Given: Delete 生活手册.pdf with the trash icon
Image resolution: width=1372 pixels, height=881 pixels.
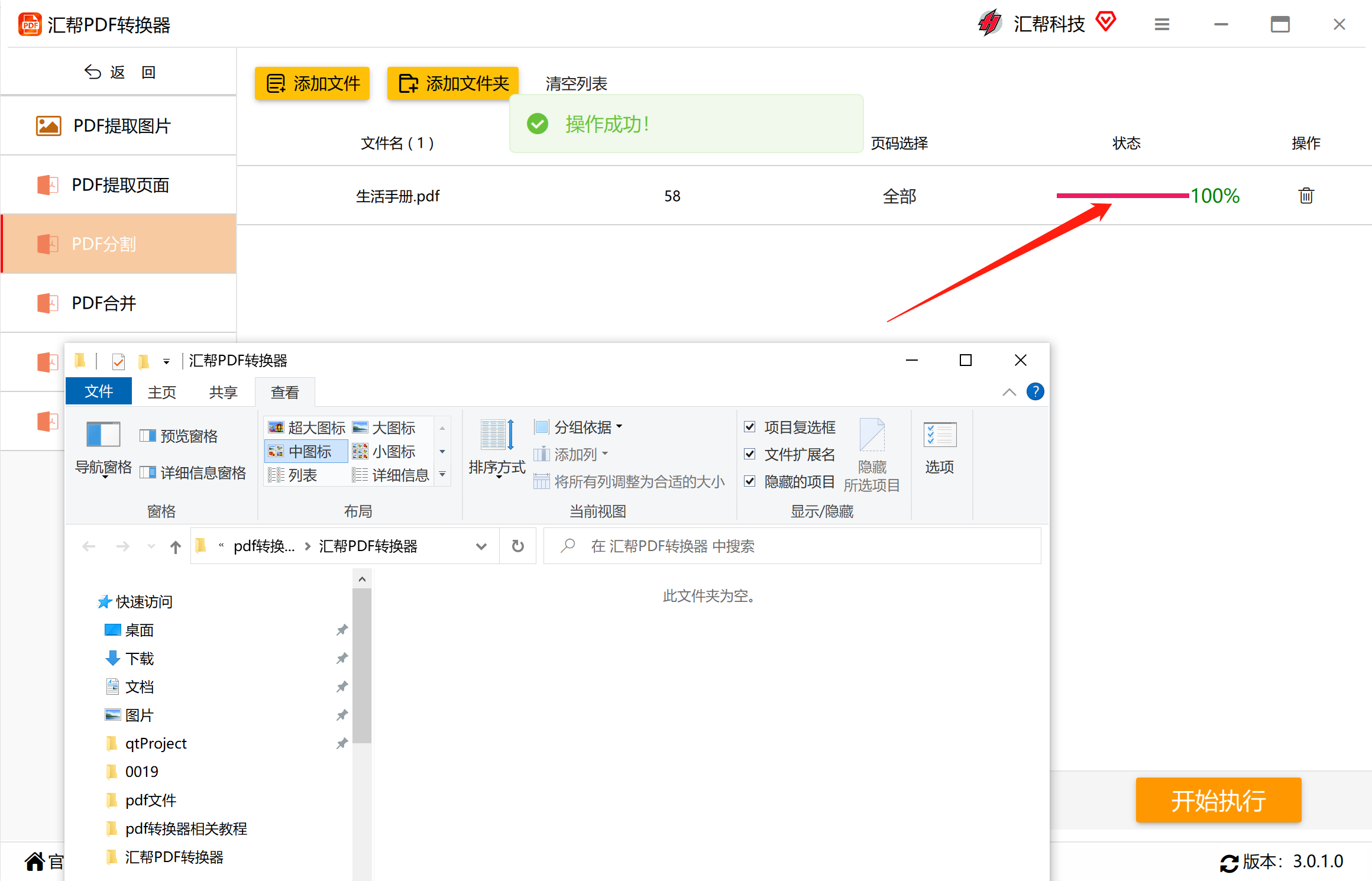Looking at the screenshot, I should [x=1306, y=195].
